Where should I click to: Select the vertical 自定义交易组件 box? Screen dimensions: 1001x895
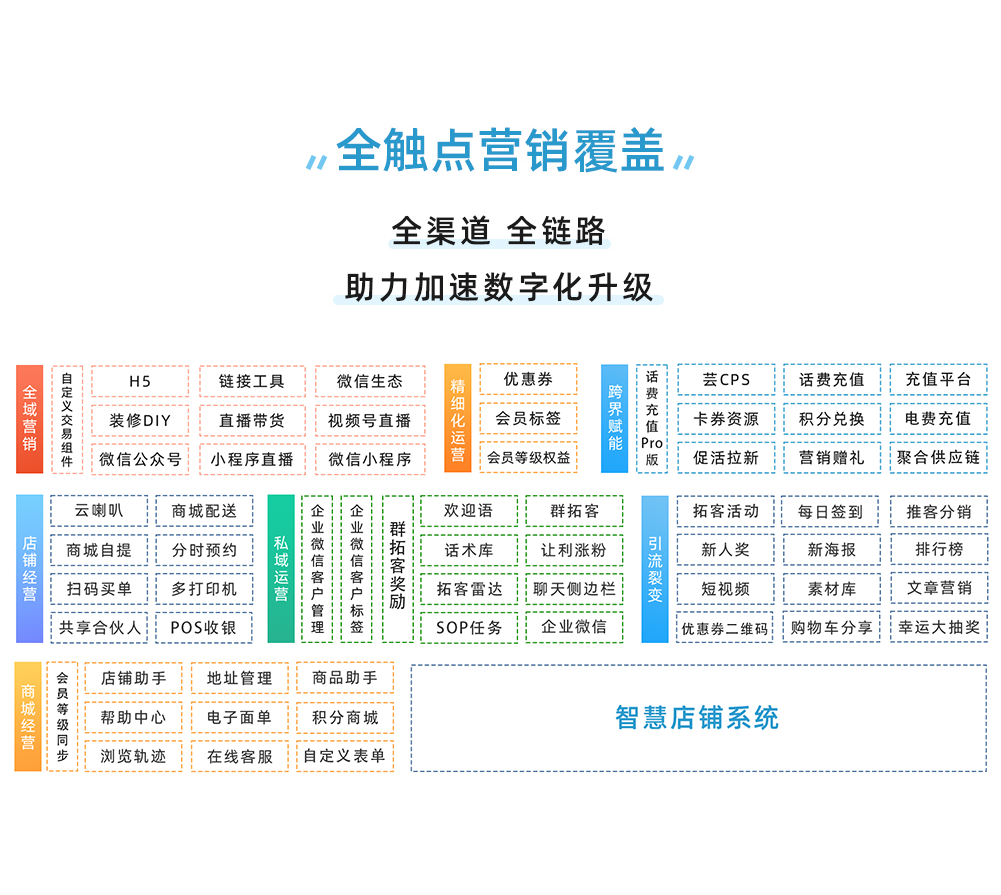click(67, 419)
